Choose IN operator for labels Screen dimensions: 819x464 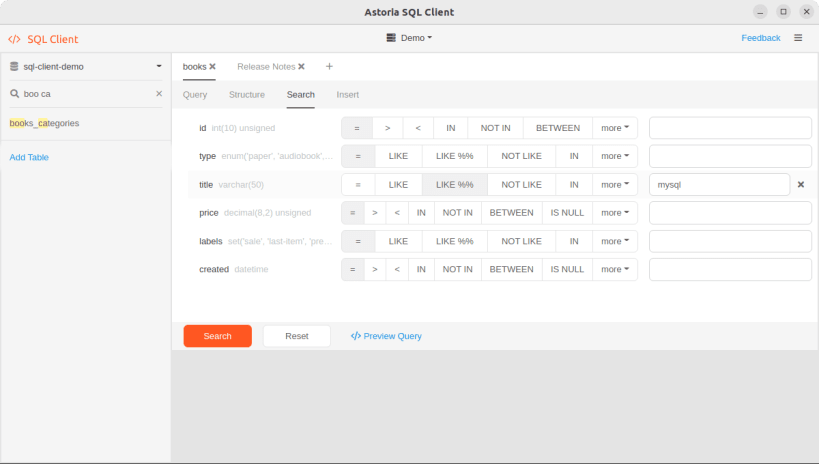[574, 241]
